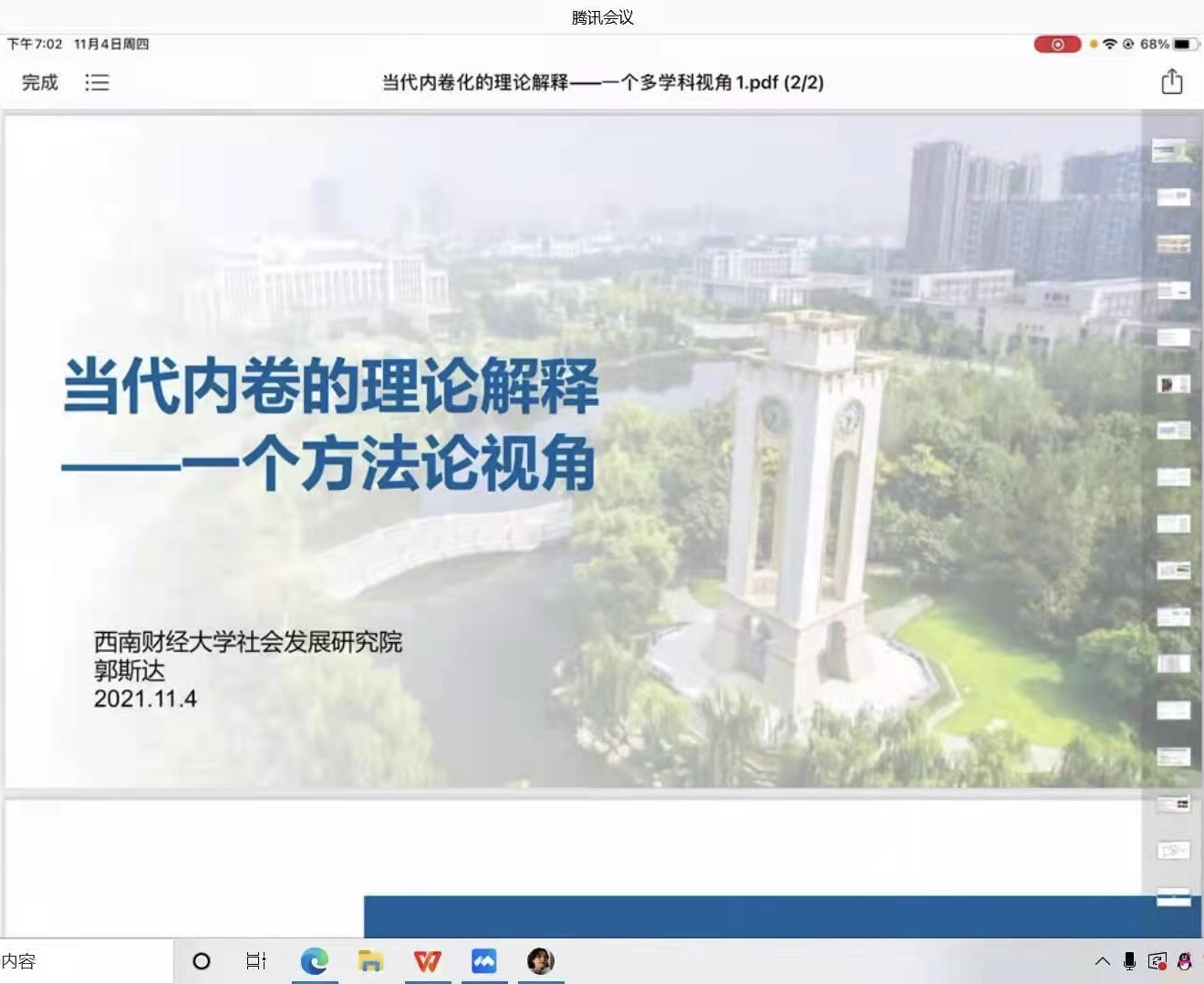Click the microphone icon in the system tray
1204x984 pixels.
pos(1129,961)
